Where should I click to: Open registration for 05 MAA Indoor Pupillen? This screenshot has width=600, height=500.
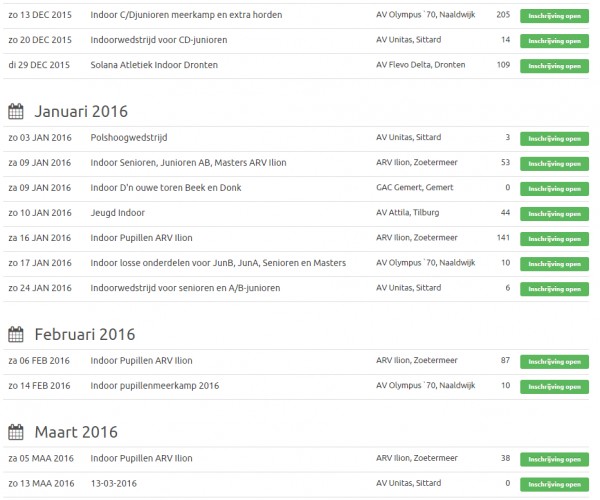point(553,459)
